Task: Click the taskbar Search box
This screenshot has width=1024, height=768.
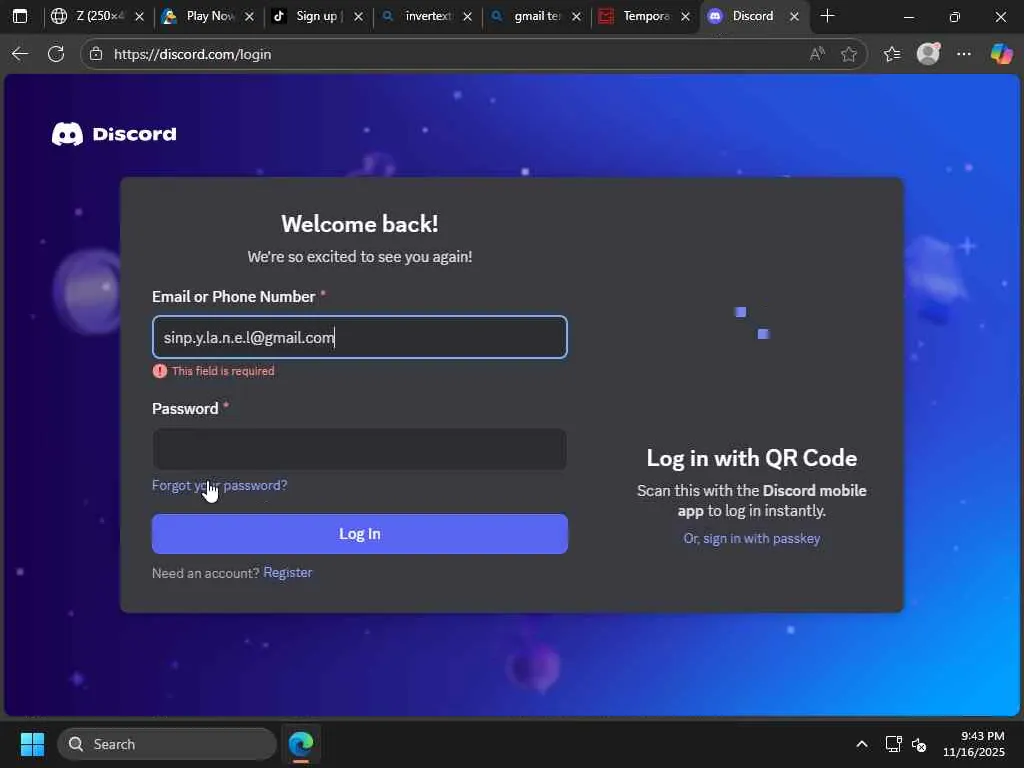Action: tap(167, 744)
